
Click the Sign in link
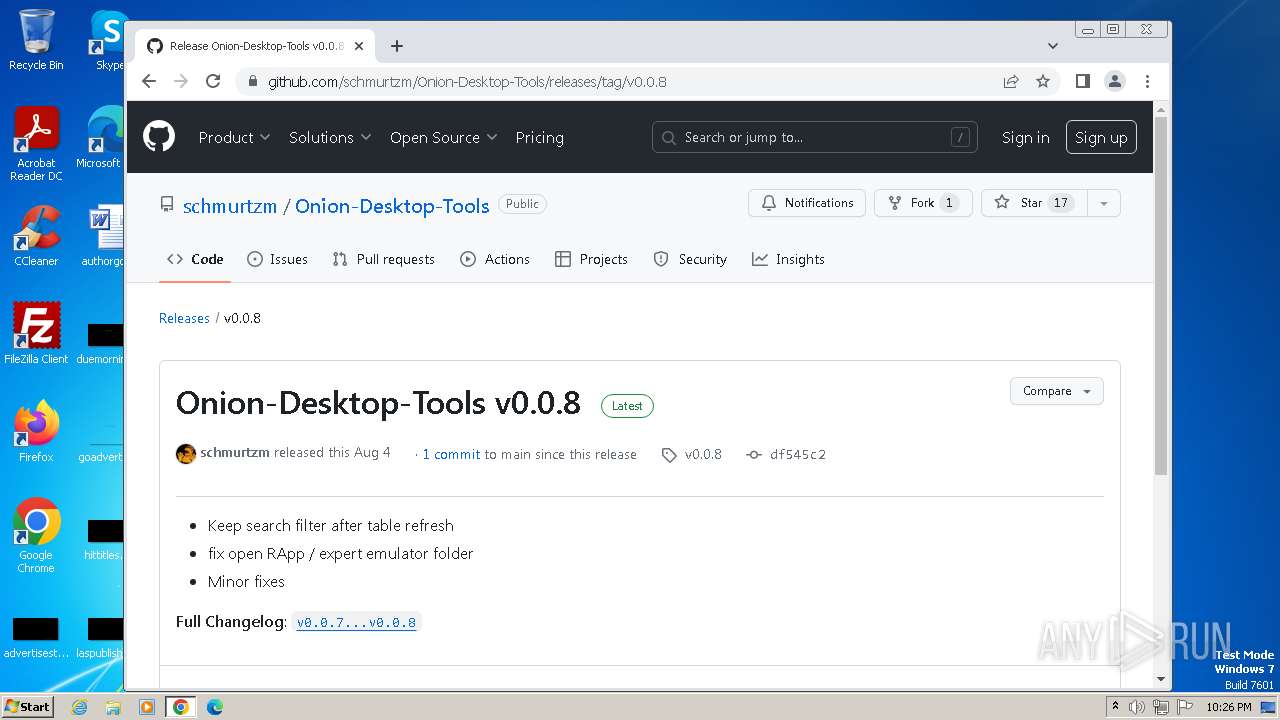point(1025,138)
